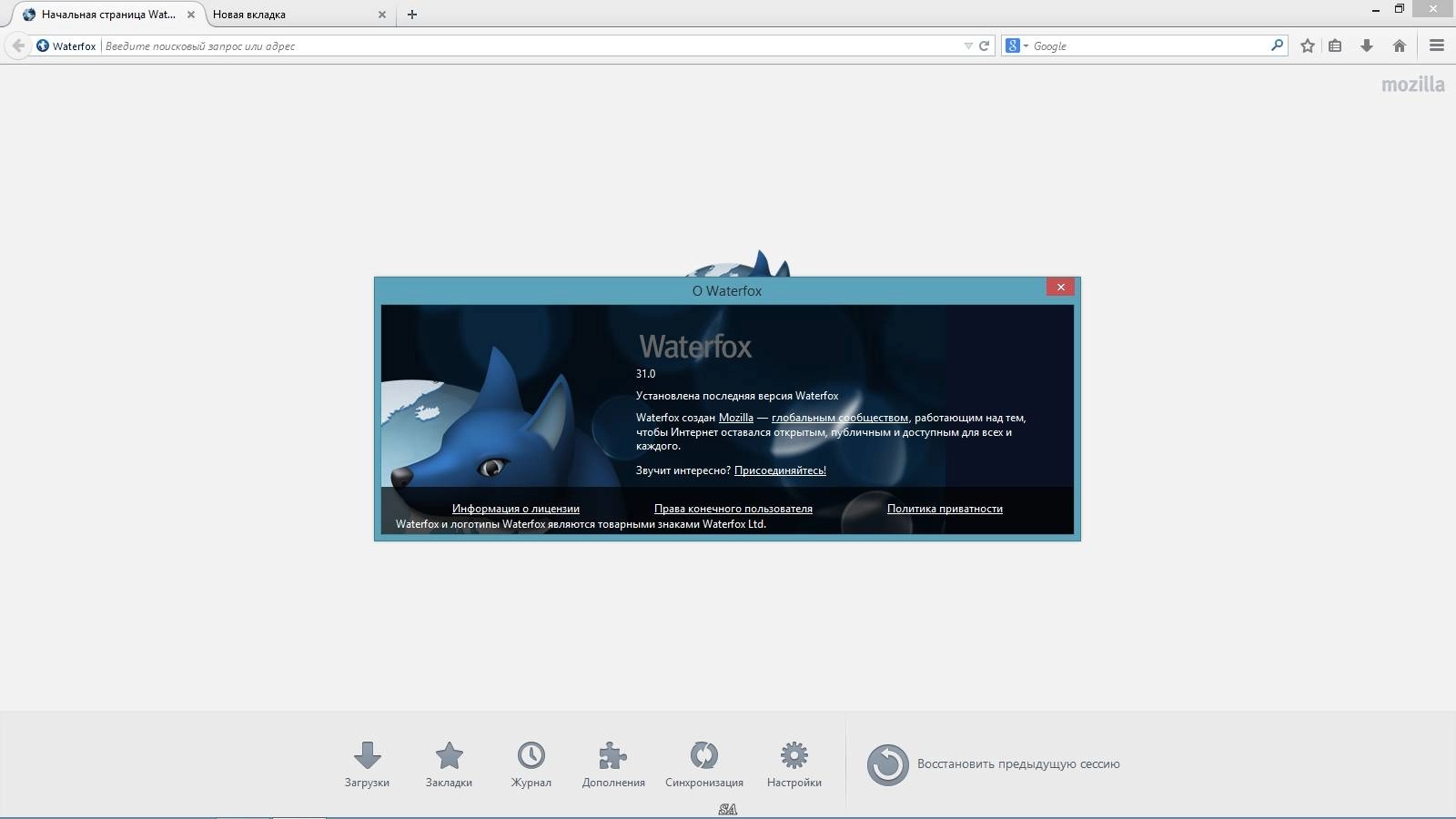Focus the address bar field
Viewport: 1456px width, 819px height.
click(x=532, y=45)
